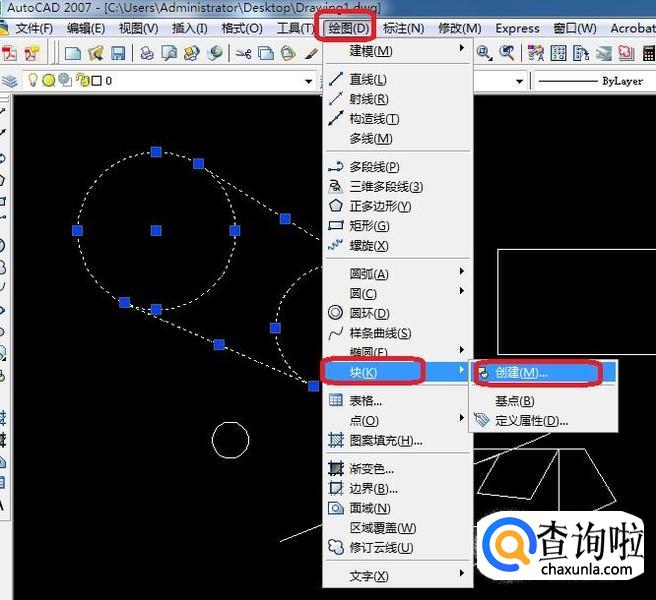Open the QuickCalc calculator icon
Screen dimensions: 656x600
click(649, 53)
